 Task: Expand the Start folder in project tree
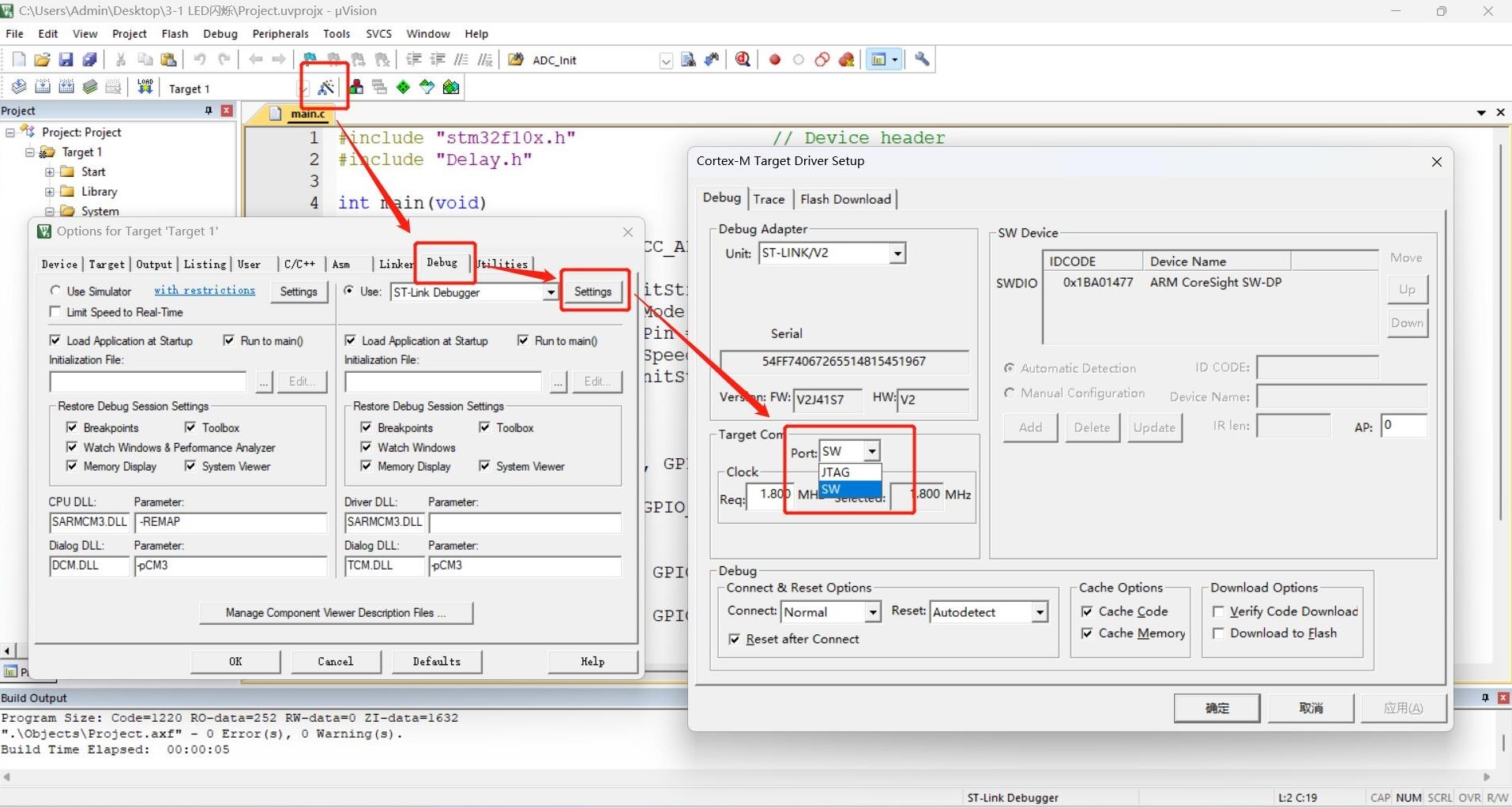click(50, 171)
